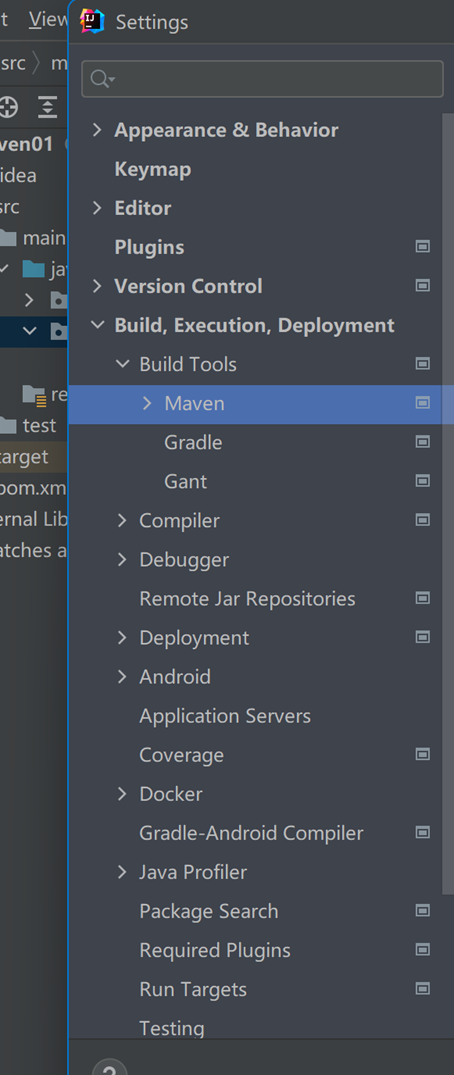The width and height of the screenshot is (454, 1075).
Task: Select the test folder in Project tree
Action: [39, 425]
